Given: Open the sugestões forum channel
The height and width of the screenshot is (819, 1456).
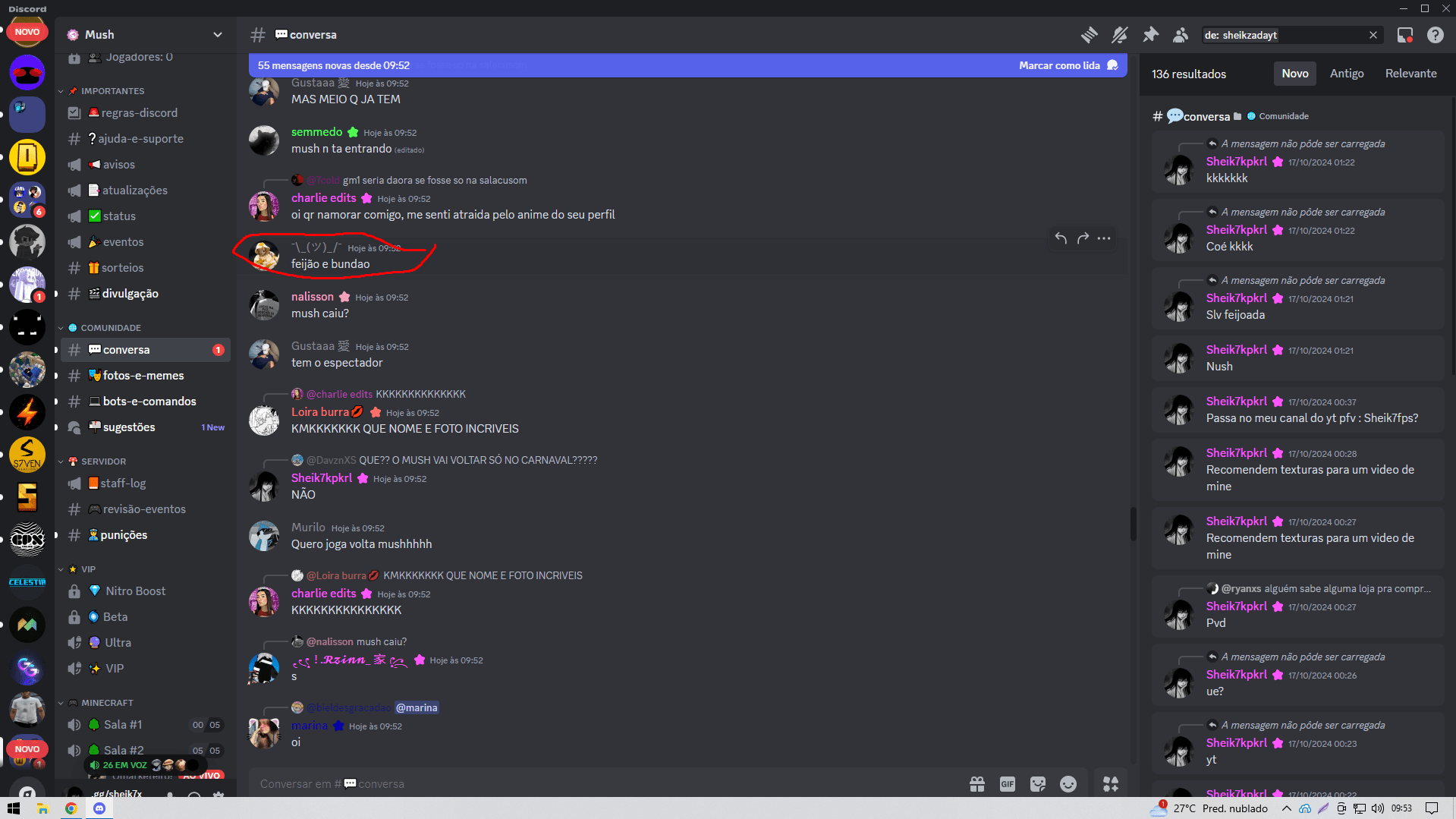Looking at the screenshot, I should pos(145,427).
